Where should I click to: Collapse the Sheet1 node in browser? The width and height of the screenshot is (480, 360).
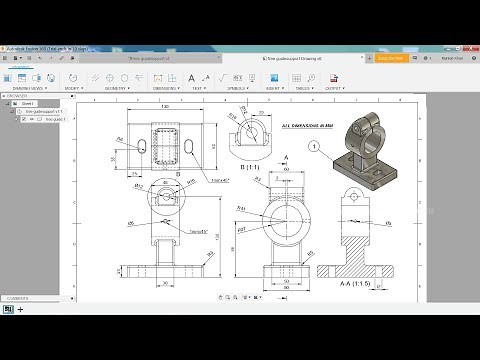coord(7,104)
